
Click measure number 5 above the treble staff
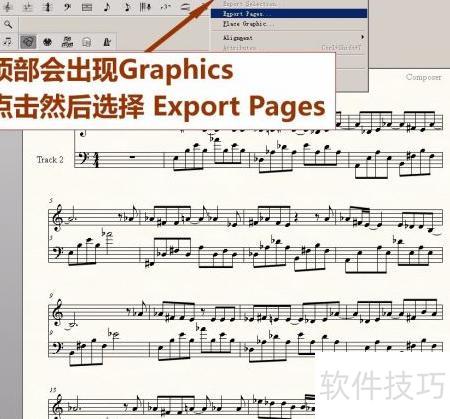(x=51, y=200)
